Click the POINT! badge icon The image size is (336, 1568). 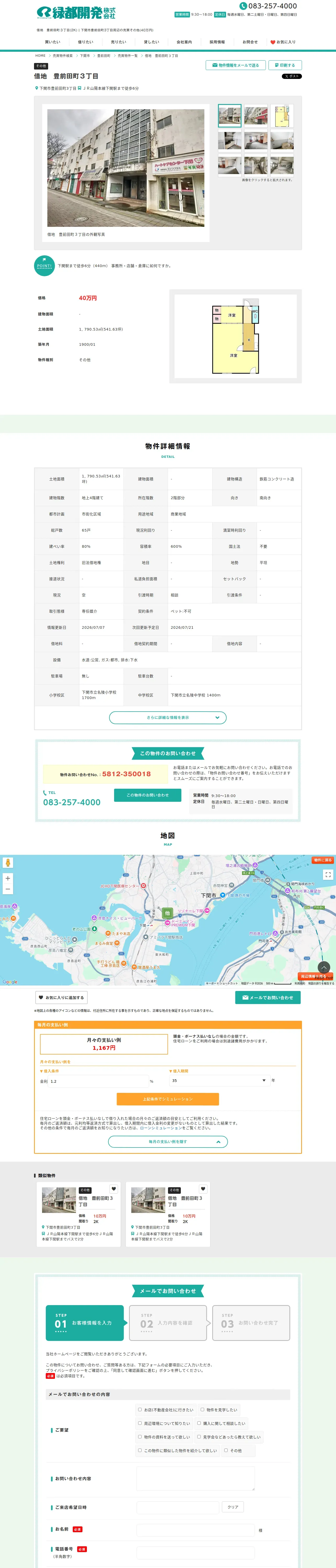[44, 266]
